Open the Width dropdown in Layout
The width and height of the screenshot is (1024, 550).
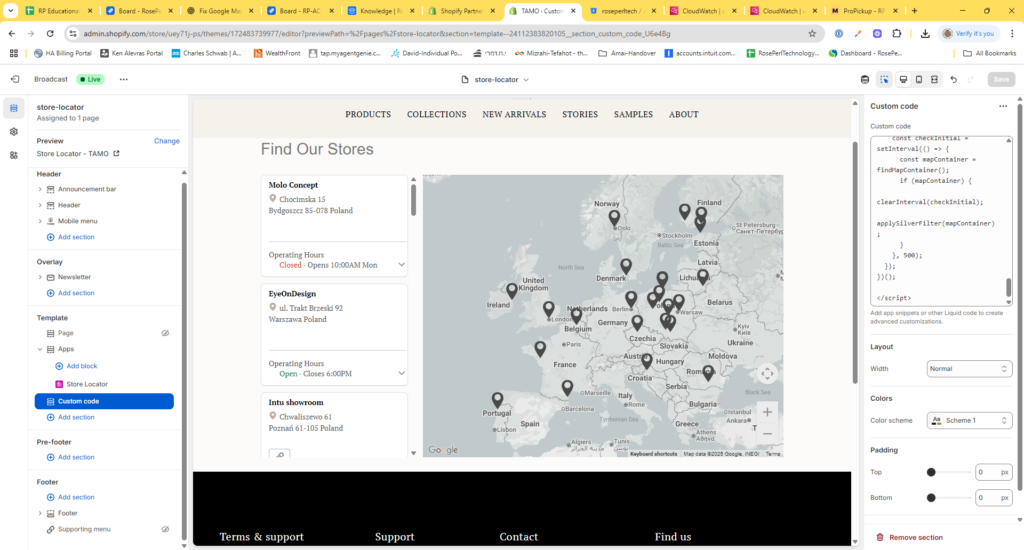(969, 368)
